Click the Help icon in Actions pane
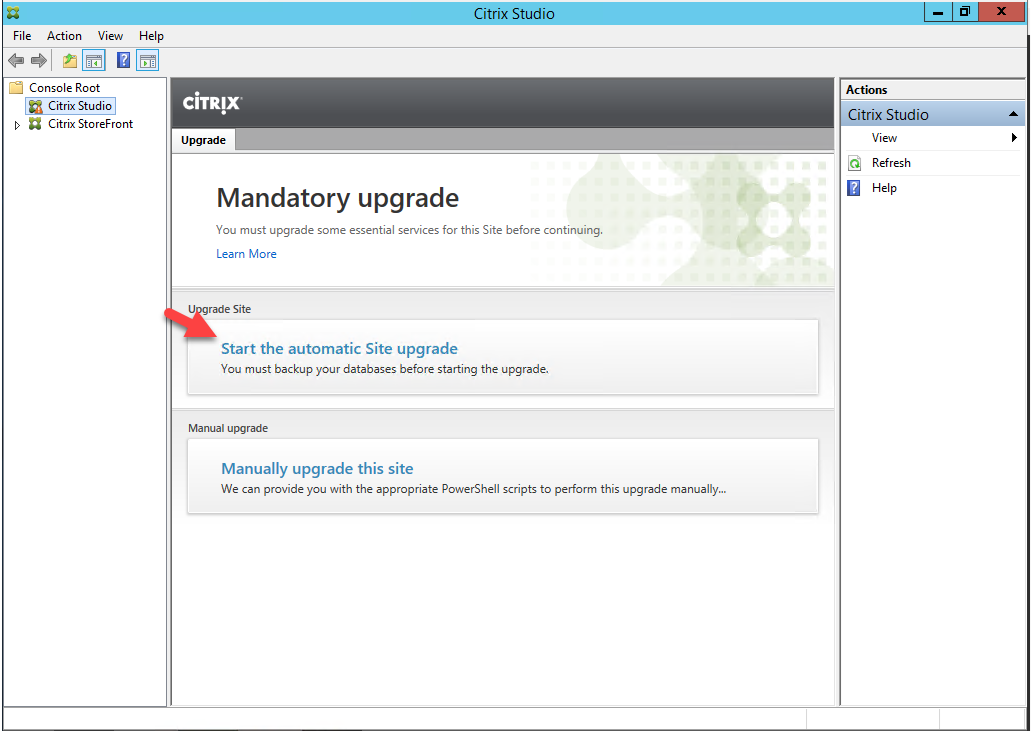The width and height of the screenshot is (1031, 733). pyautogui.click(x=854, y=188)
